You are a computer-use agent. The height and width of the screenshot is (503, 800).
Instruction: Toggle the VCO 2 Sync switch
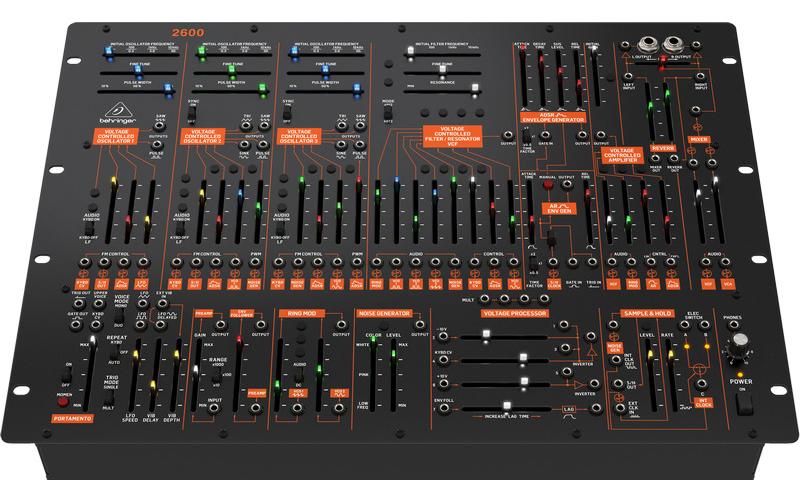(x=191, y=113)
